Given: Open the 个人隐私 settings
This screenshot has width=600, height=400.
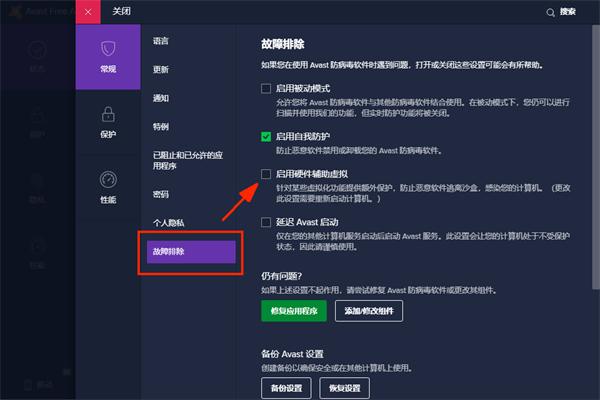Looking at the screenshot, I should point(168,222).
